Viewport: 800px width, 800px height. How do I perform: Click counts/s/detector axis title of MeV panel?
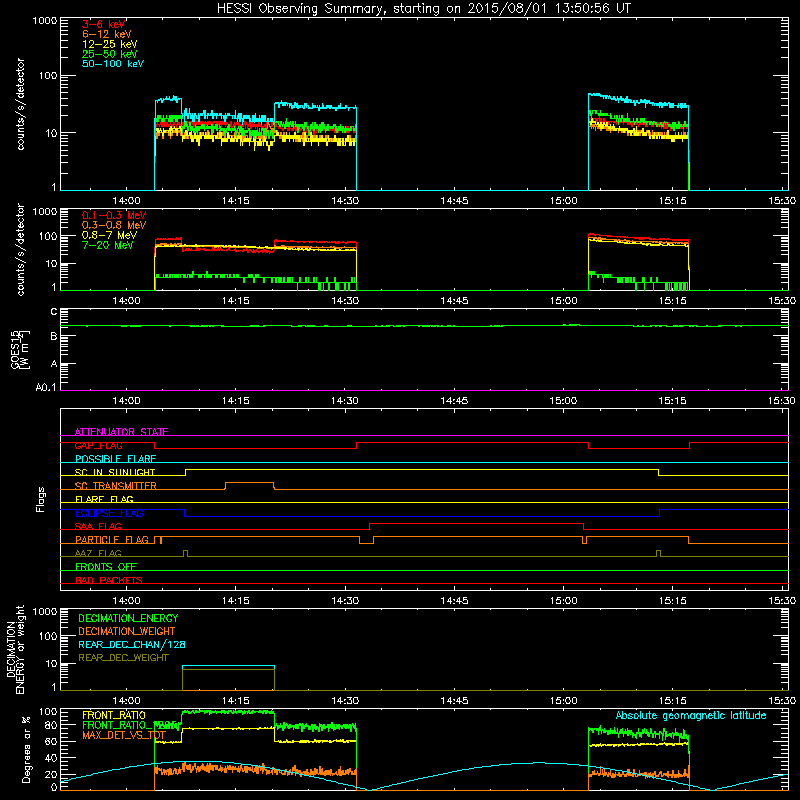click(x=20, y=249)
